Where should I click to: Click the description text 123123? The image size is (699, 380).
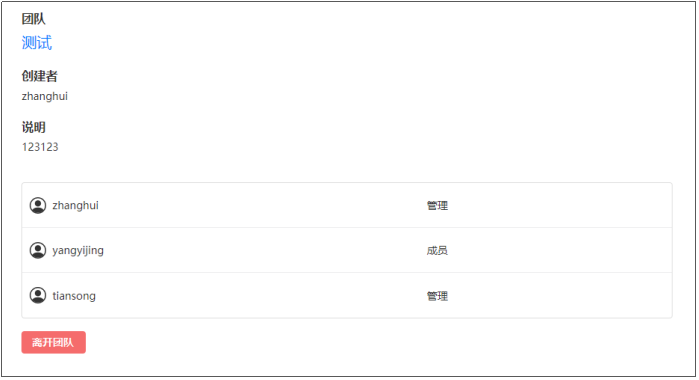tap(40, 147)
